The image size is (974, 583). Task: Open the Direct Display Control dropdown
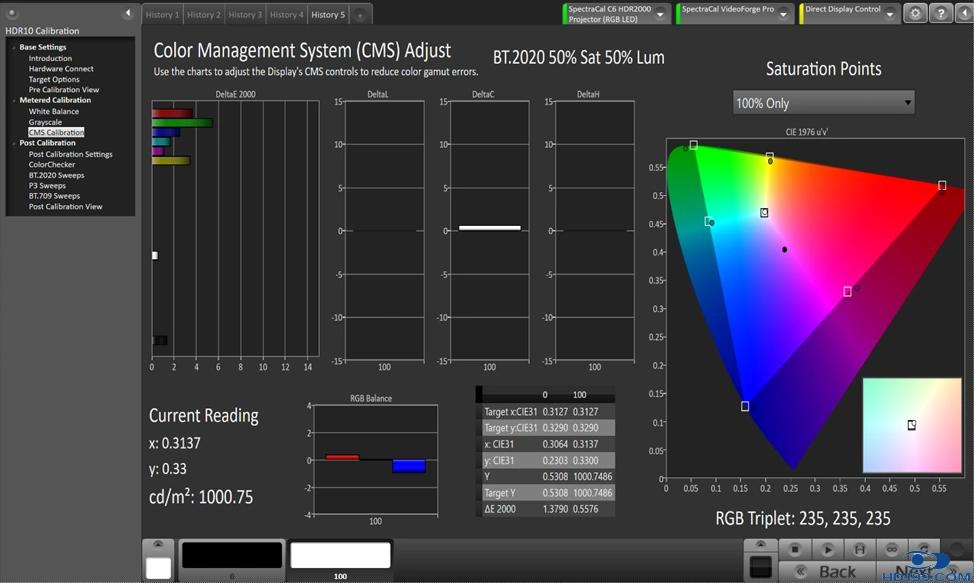click(890, 14)
